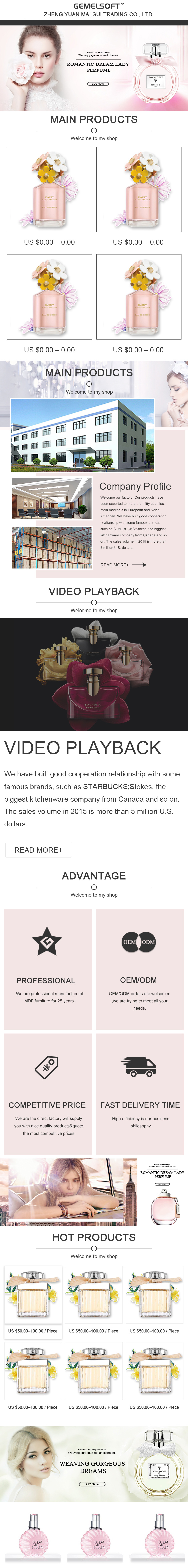The image size is (188, 1568).
Task: Click BUY NOW on the Romantic Dream Lady banner
Action: [x=98, y=84]
